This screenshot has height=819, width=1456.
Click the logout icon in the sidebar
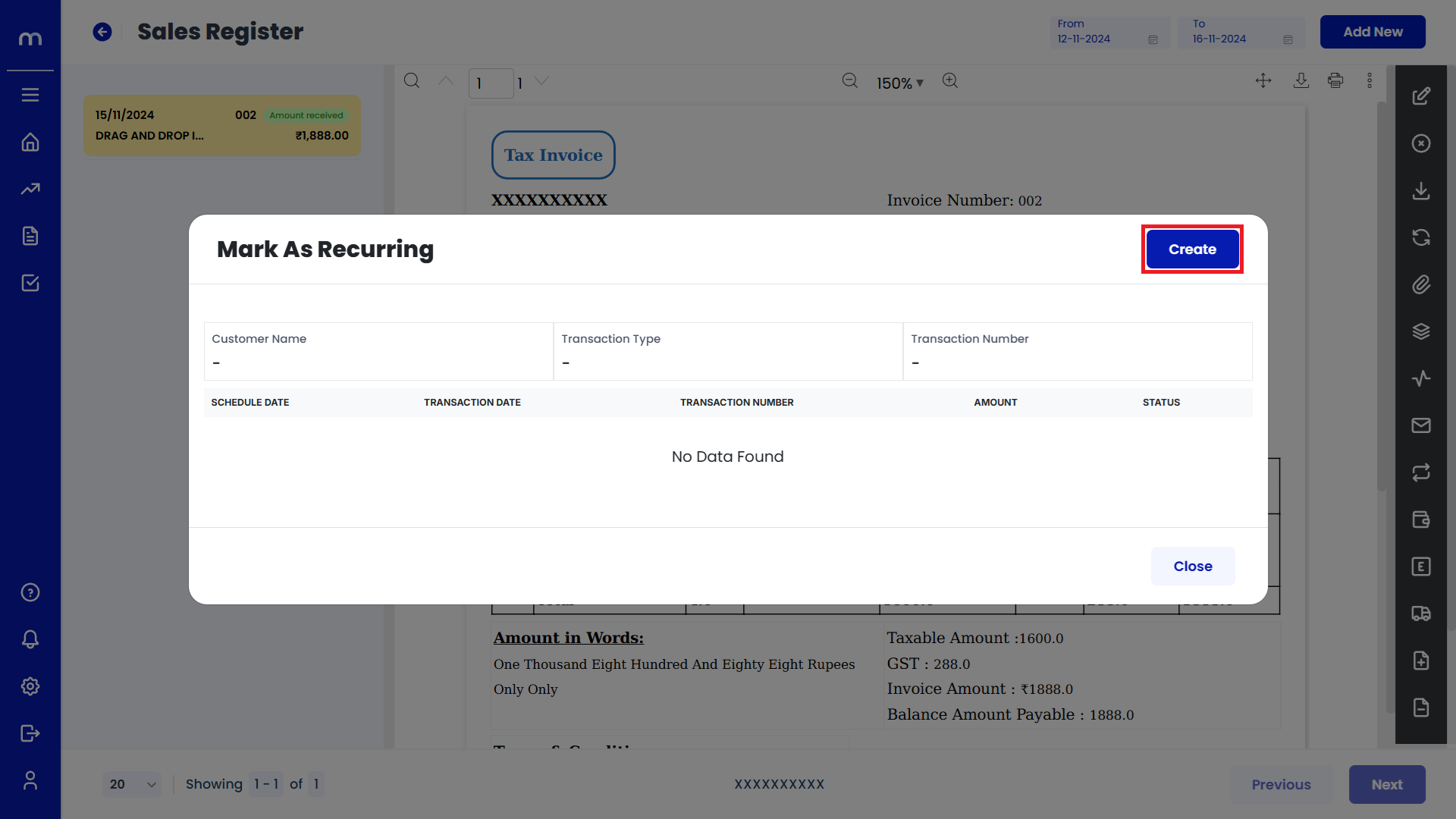(30, 733)
